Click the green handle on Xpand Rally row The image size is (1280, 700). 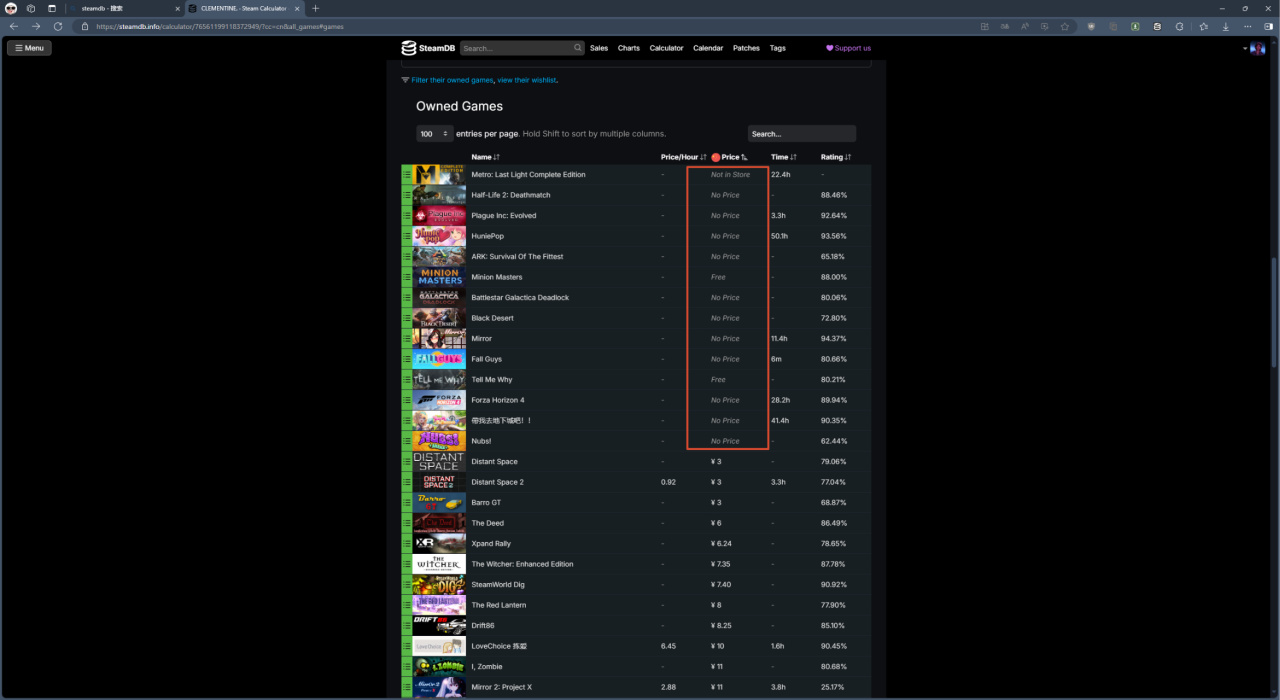(x=407, y=543)
